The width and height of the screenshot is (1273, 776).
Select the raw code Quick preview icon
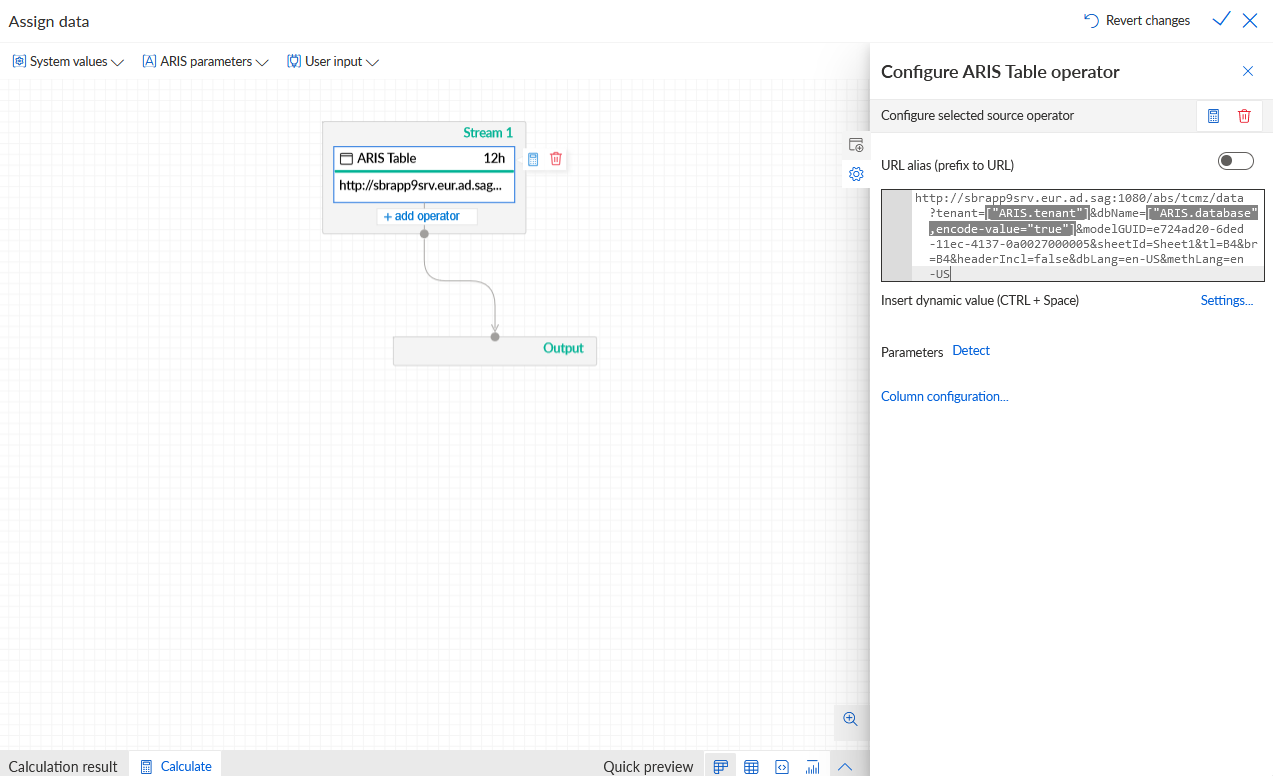782,767
